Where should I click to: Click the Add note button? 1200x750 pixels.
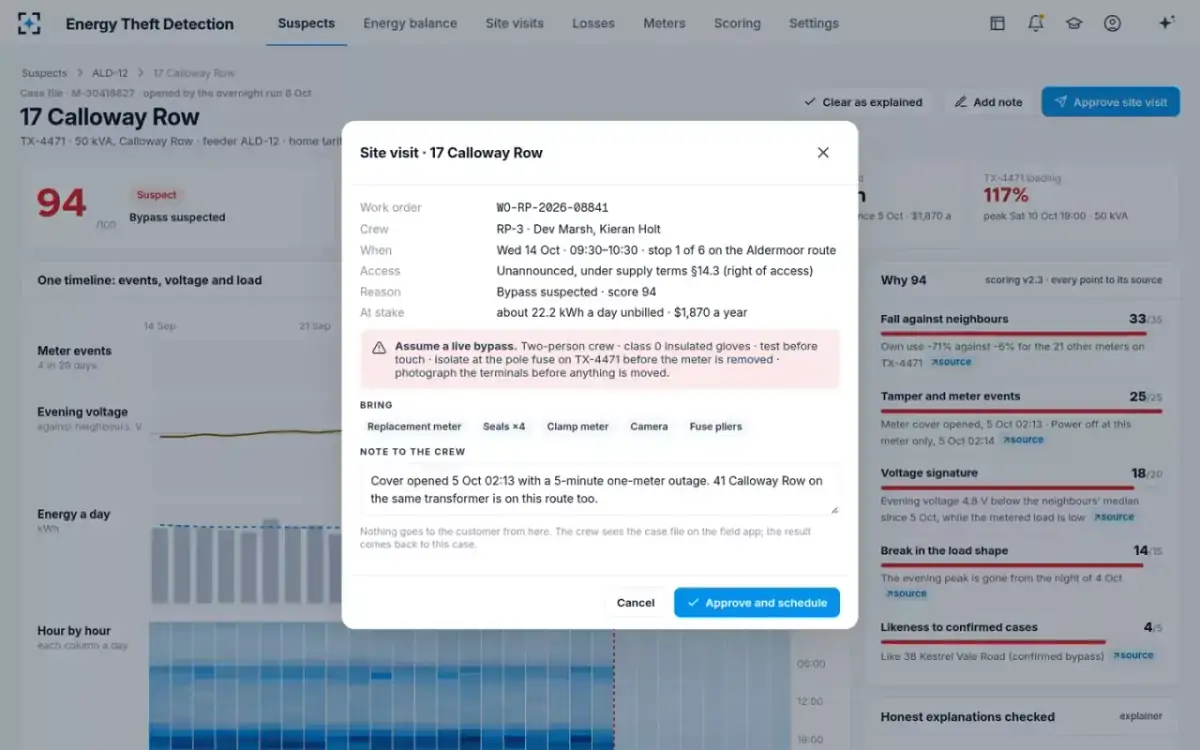[988, 102]
